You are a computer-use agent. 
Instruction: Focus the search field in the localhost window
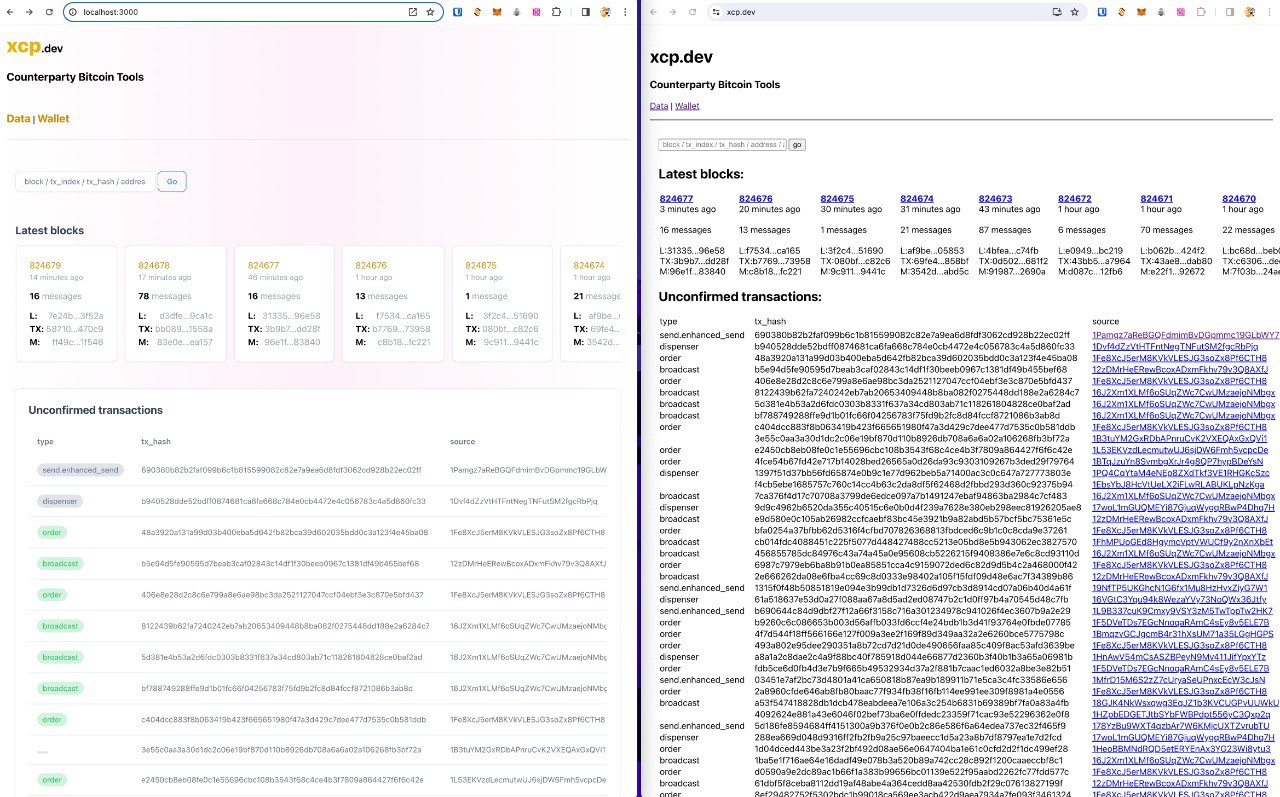tap(85, 181)
